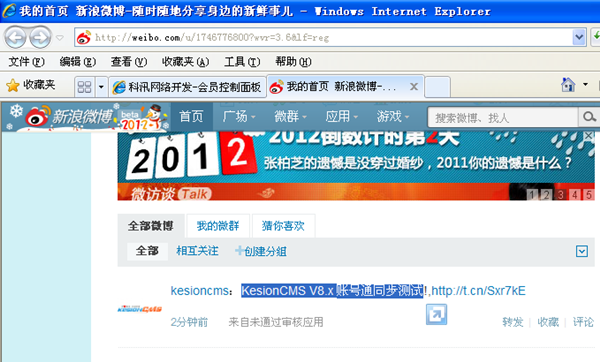The height and width of the screenshot is (362, 600).
Task: Expand the feed filter dropdown arrow box
Action: (x=582, y=251)
